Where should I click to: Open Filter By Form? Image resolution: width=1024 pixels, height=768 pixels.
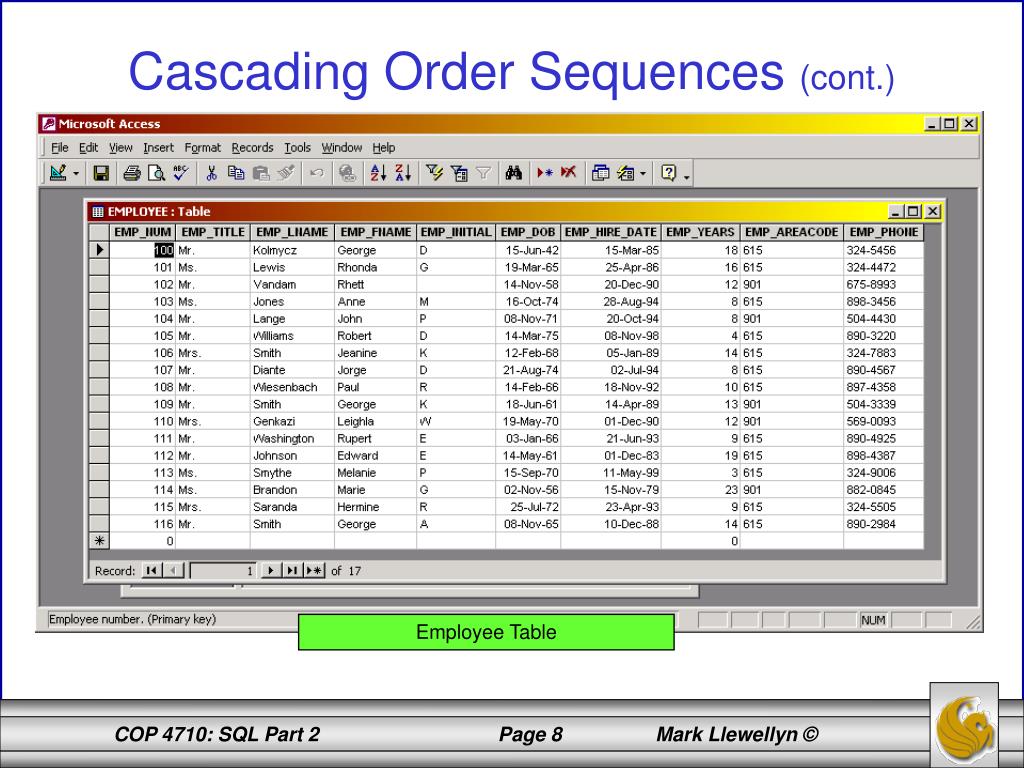(x=459, y=173)
